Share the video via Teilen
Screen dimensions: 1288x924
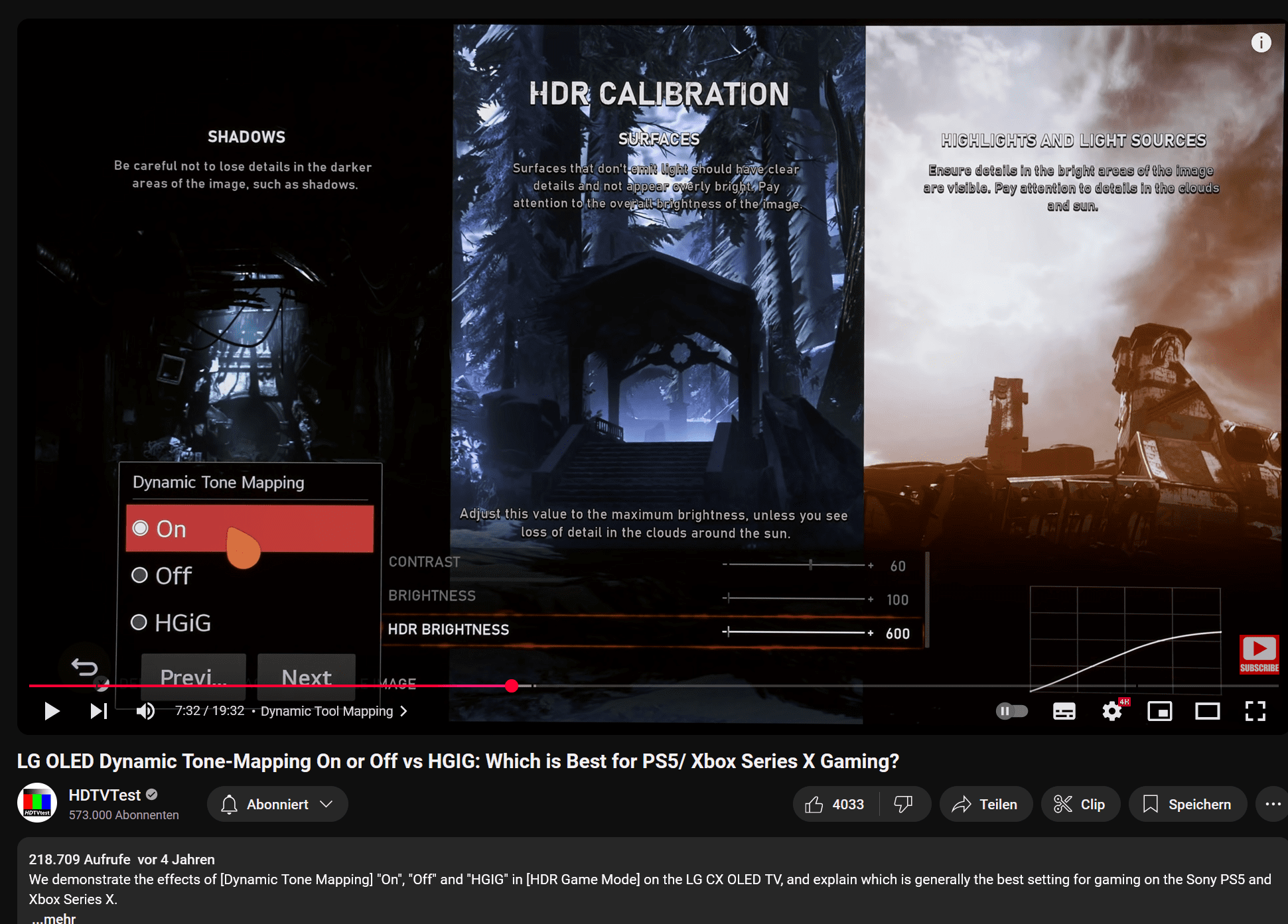click(985, 805)
